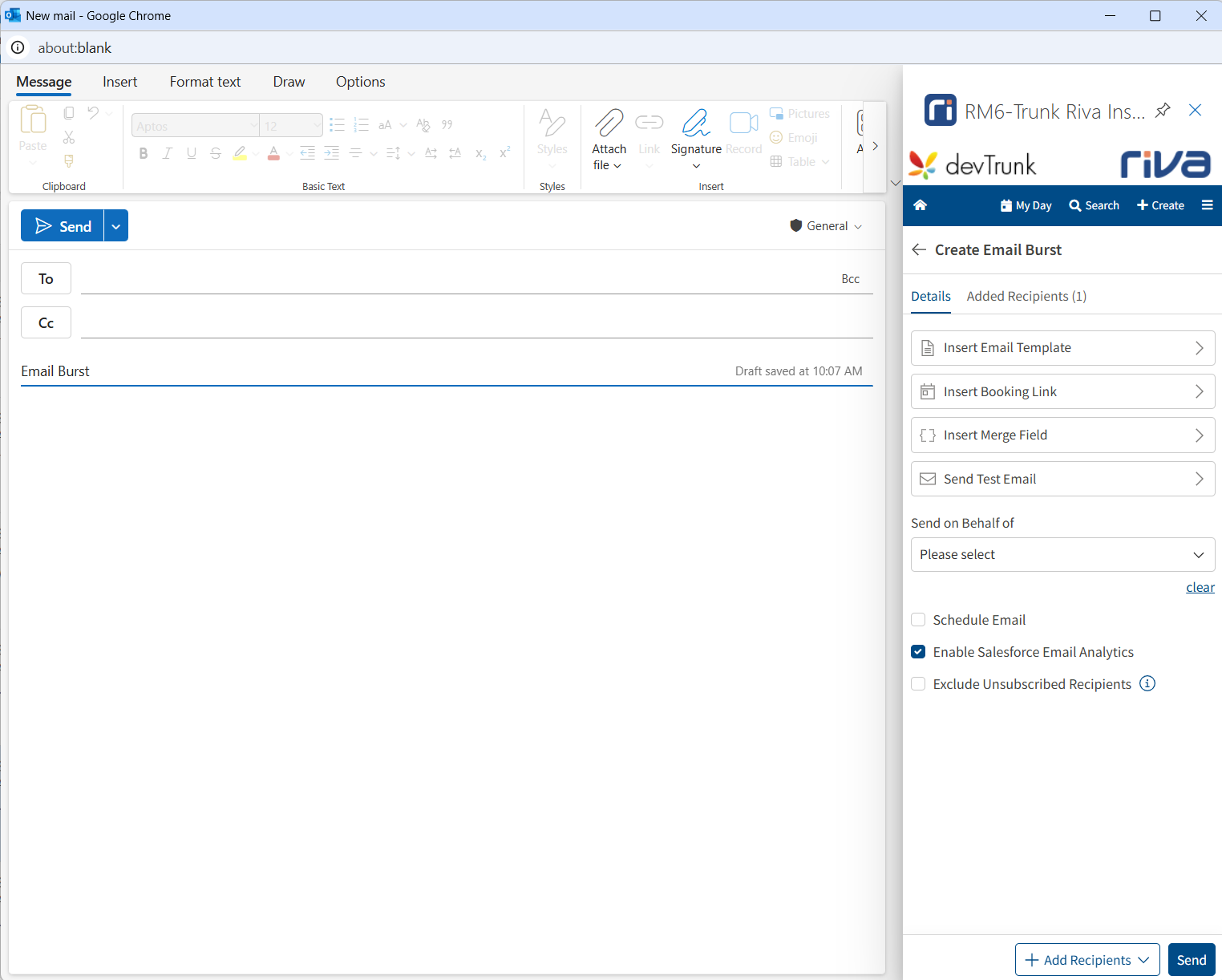Click the Attach file paperclip icon
Screen dimensions: 1222x980
pyautogui.click(x=609, y=124)
